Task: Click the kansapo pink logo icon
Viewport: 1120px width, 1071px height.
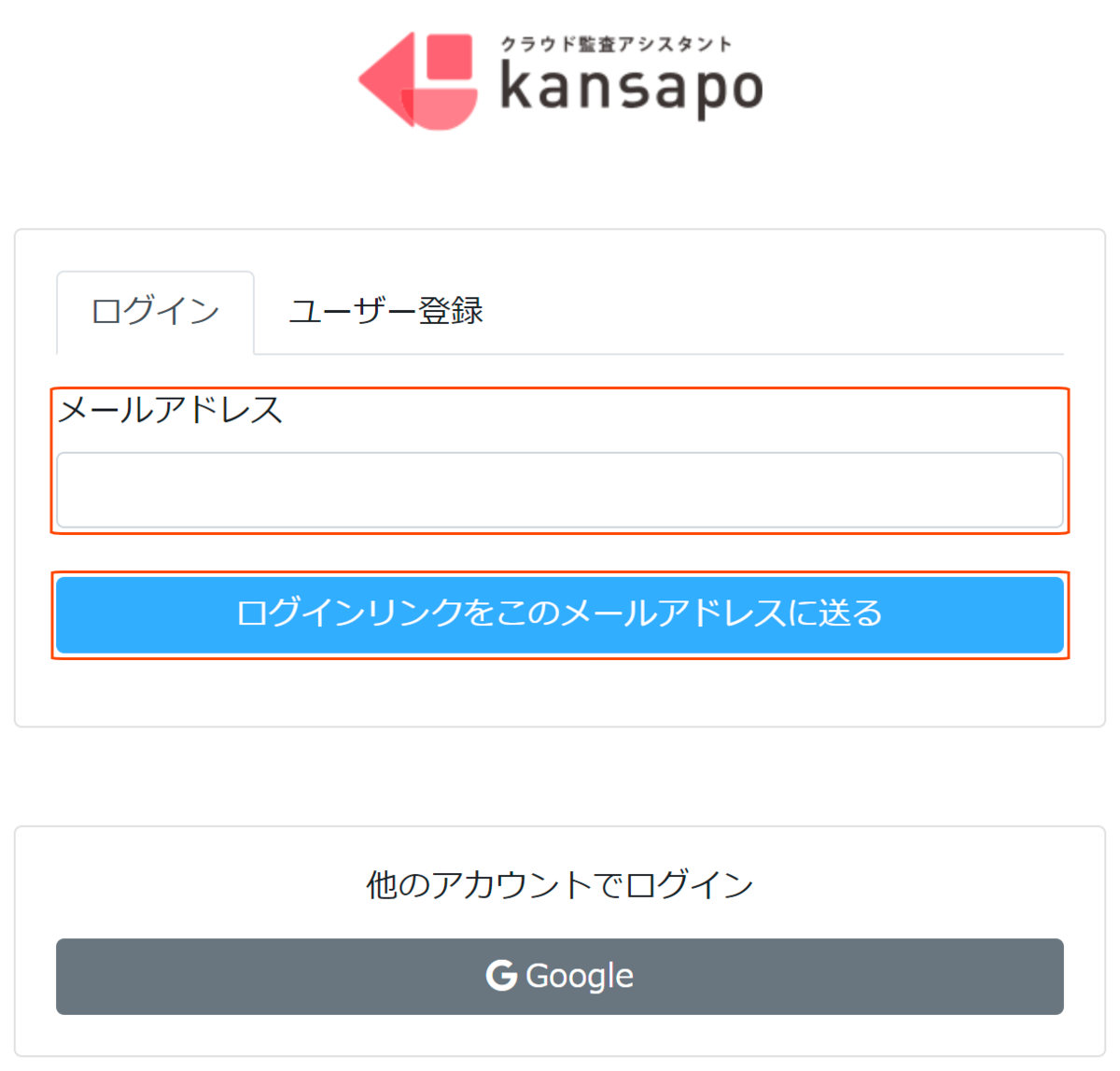Action: point(418,80)
